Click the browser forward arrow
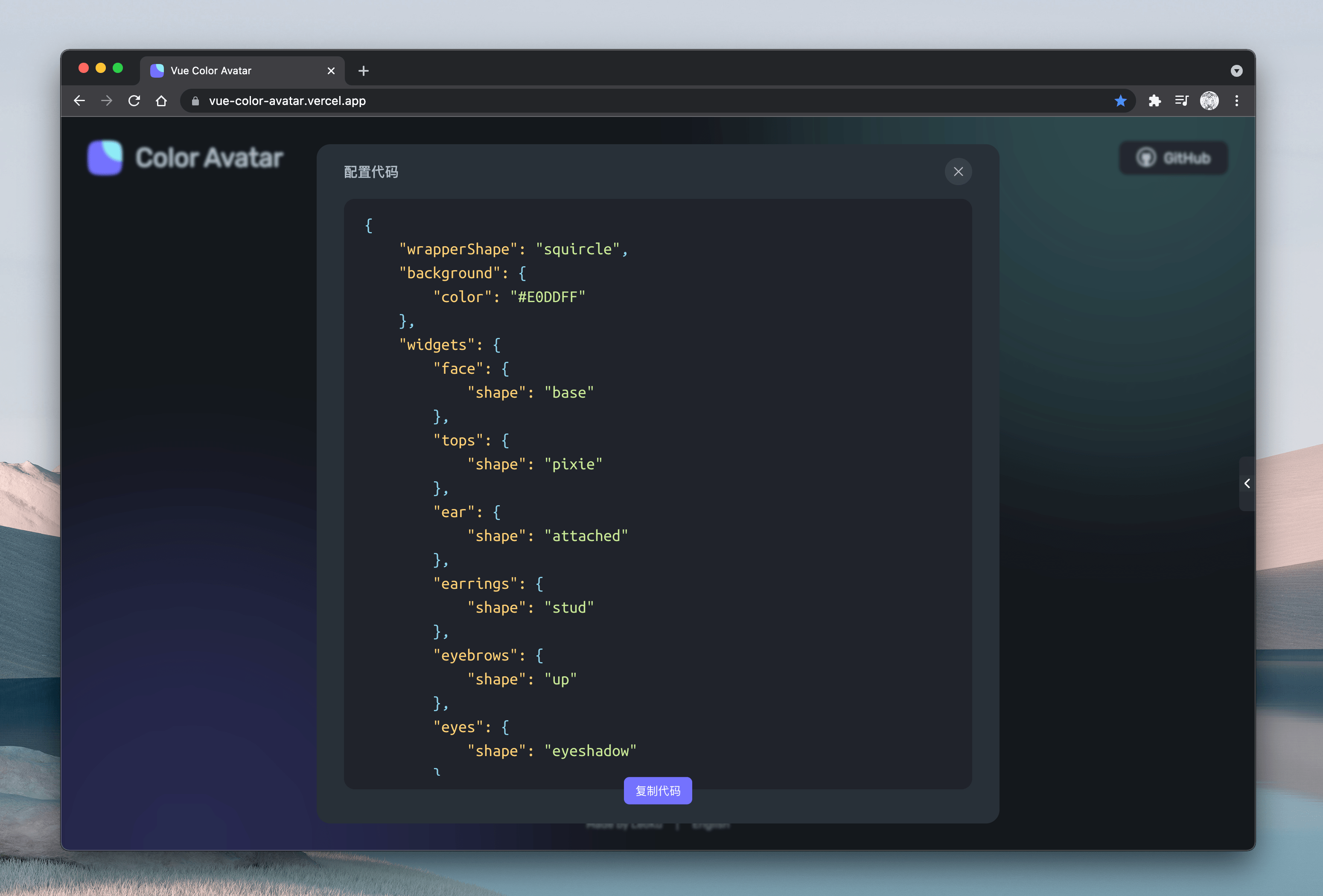Viewport: 1323px width, 896px height. [106, 101]
